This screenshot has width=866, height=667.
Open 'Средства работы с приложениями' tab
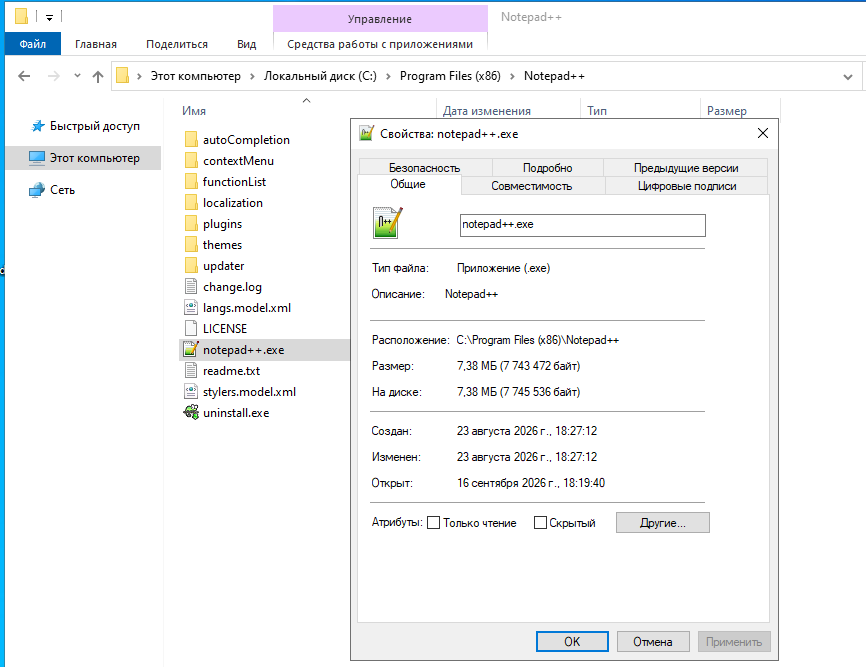coord(380,44)
